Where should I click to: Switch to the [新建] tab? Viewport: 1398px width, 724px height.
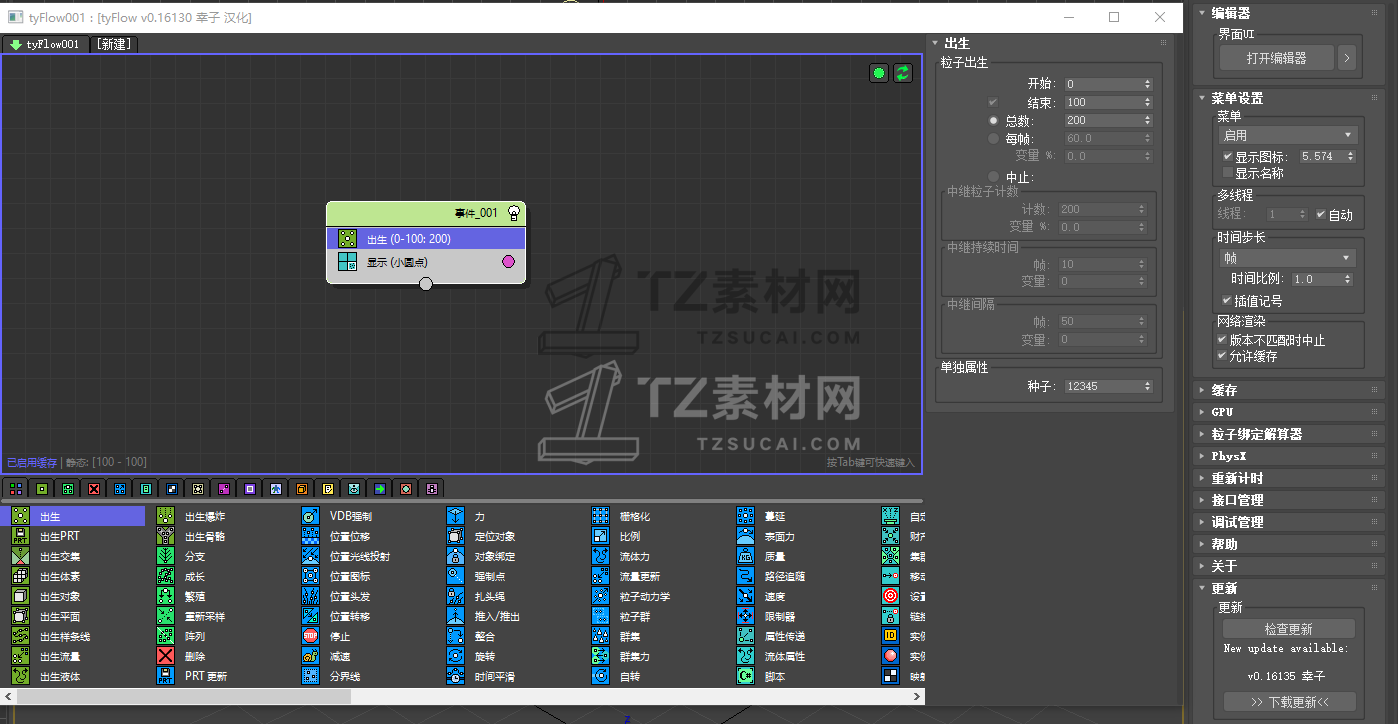114,44
